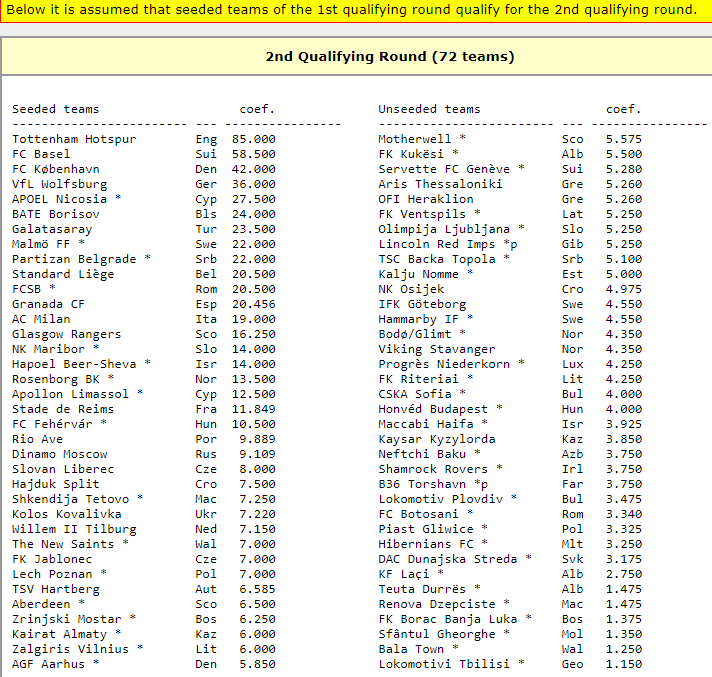The height and width of the screenshot is (677, 712).
Task: Select 'Piast Gliwice' team name
Action: (426, 529)
